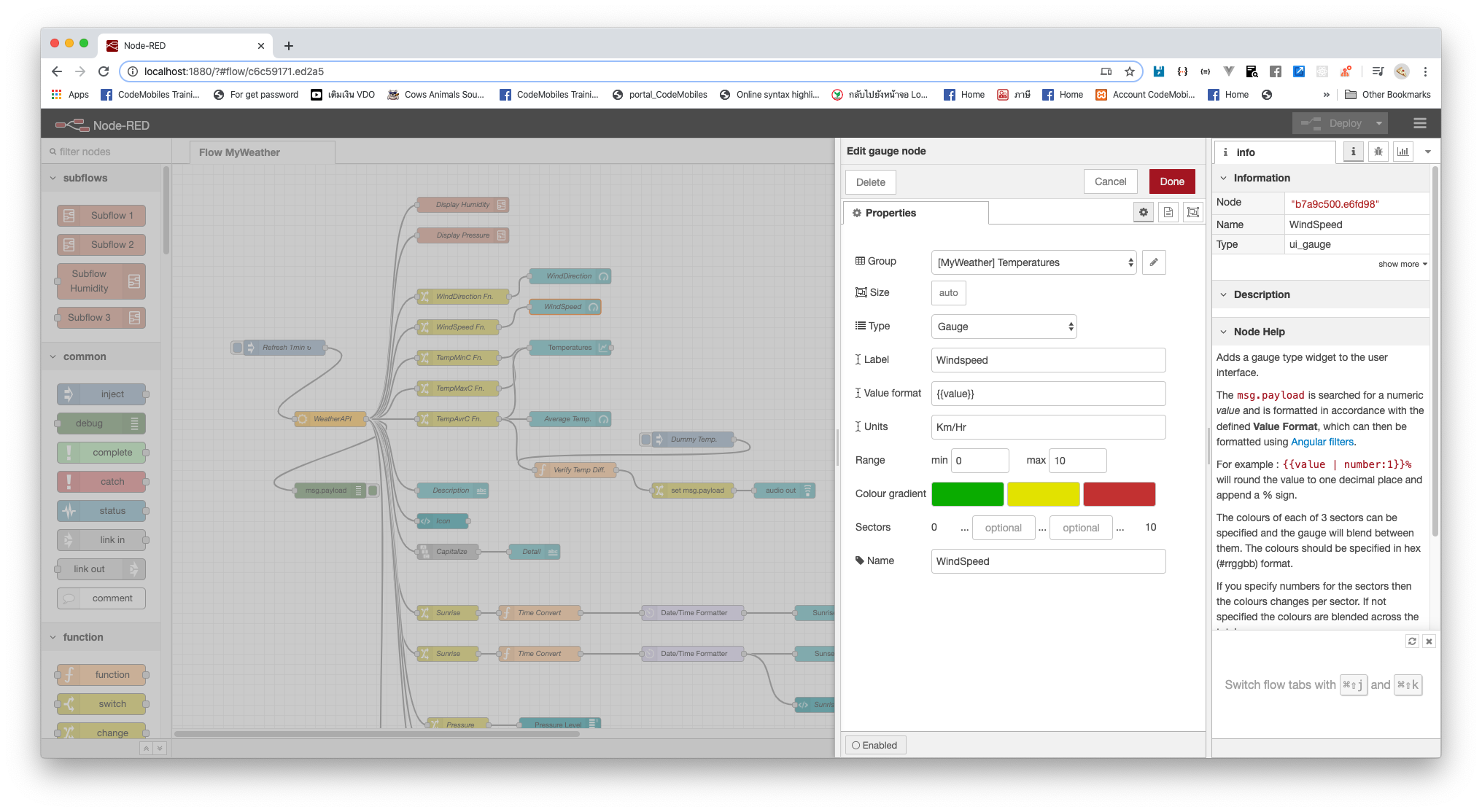Edit the selected Group with pencil icon
The height and width of the screenshot is (812, 1482).
point(1154,262)
